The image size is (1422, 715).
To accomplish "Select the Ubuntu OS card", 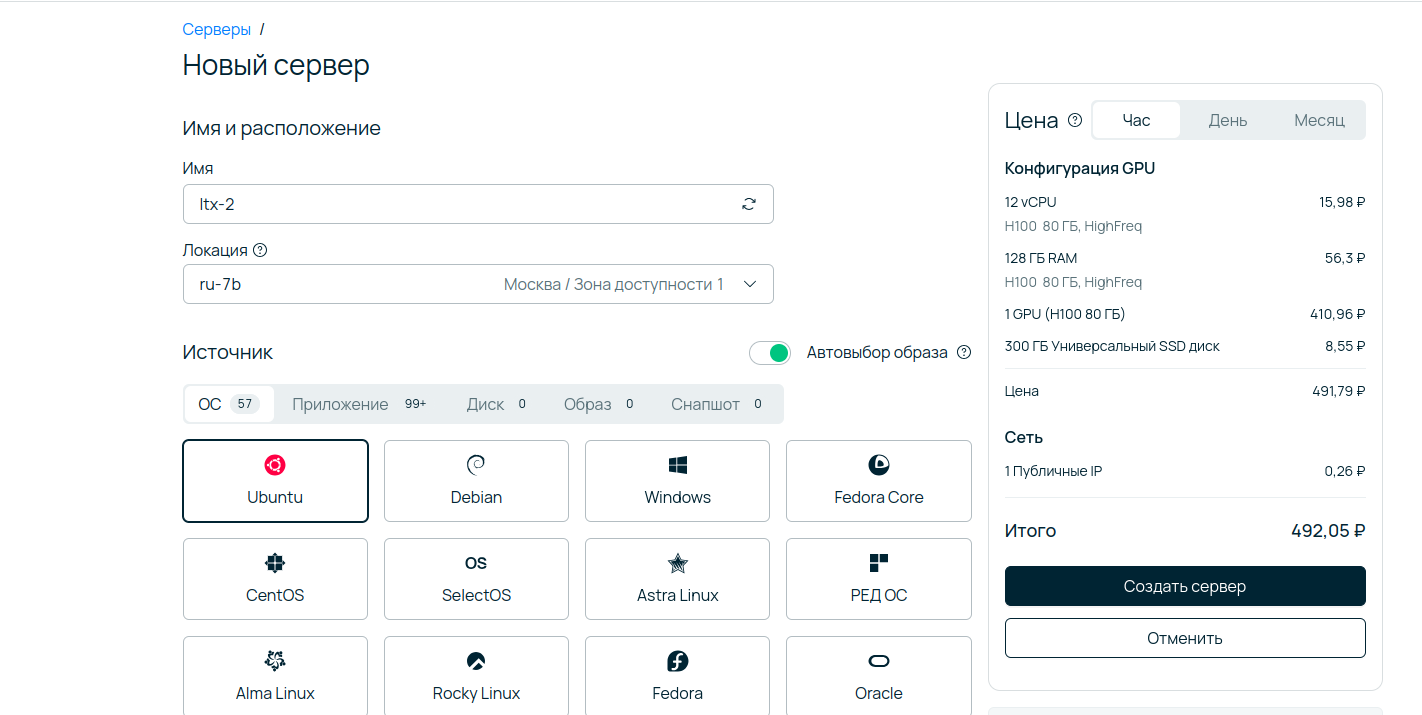I will point(275,481).
